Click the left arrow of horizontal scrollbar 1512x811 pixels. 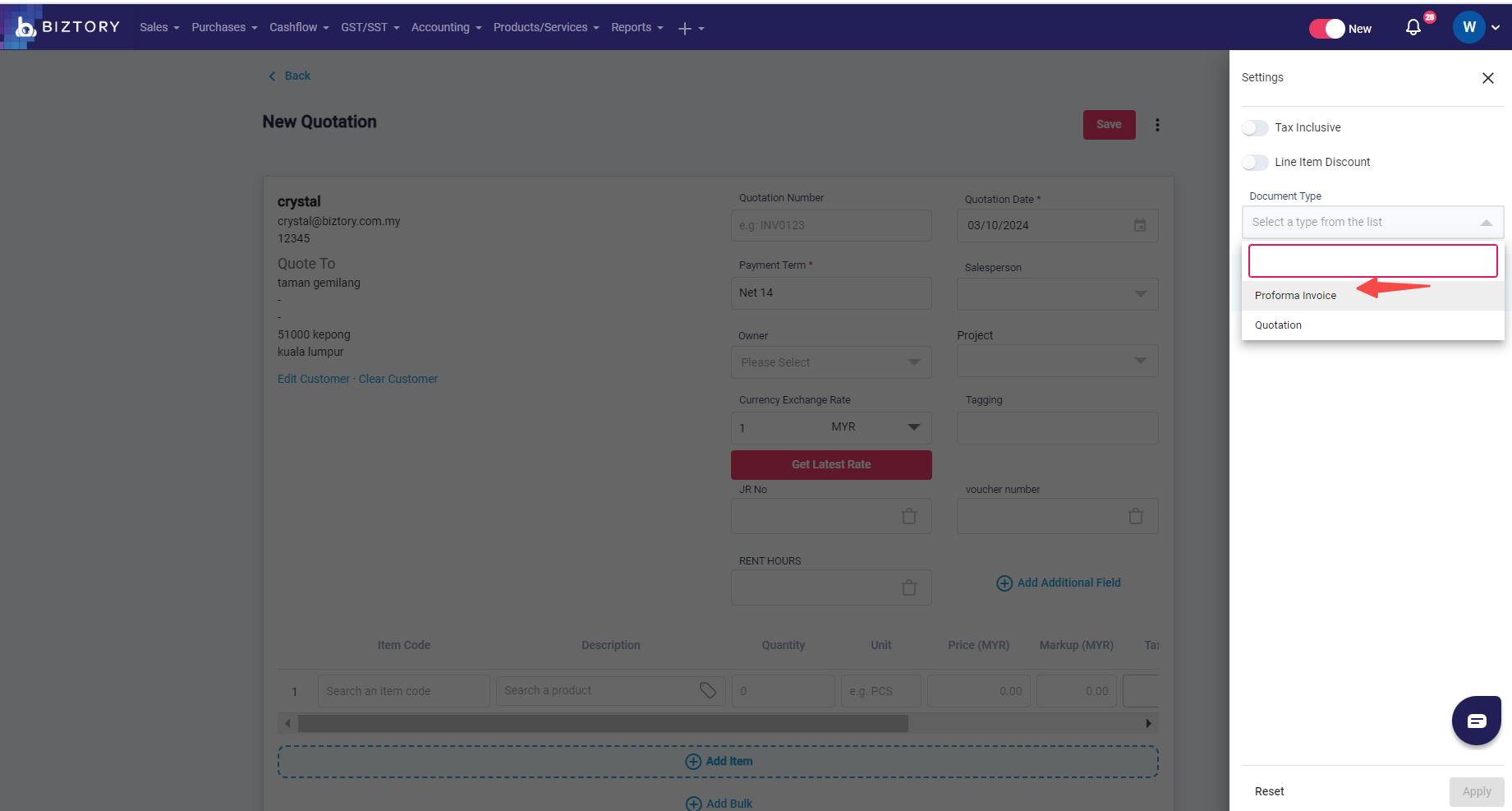[287, 724]
